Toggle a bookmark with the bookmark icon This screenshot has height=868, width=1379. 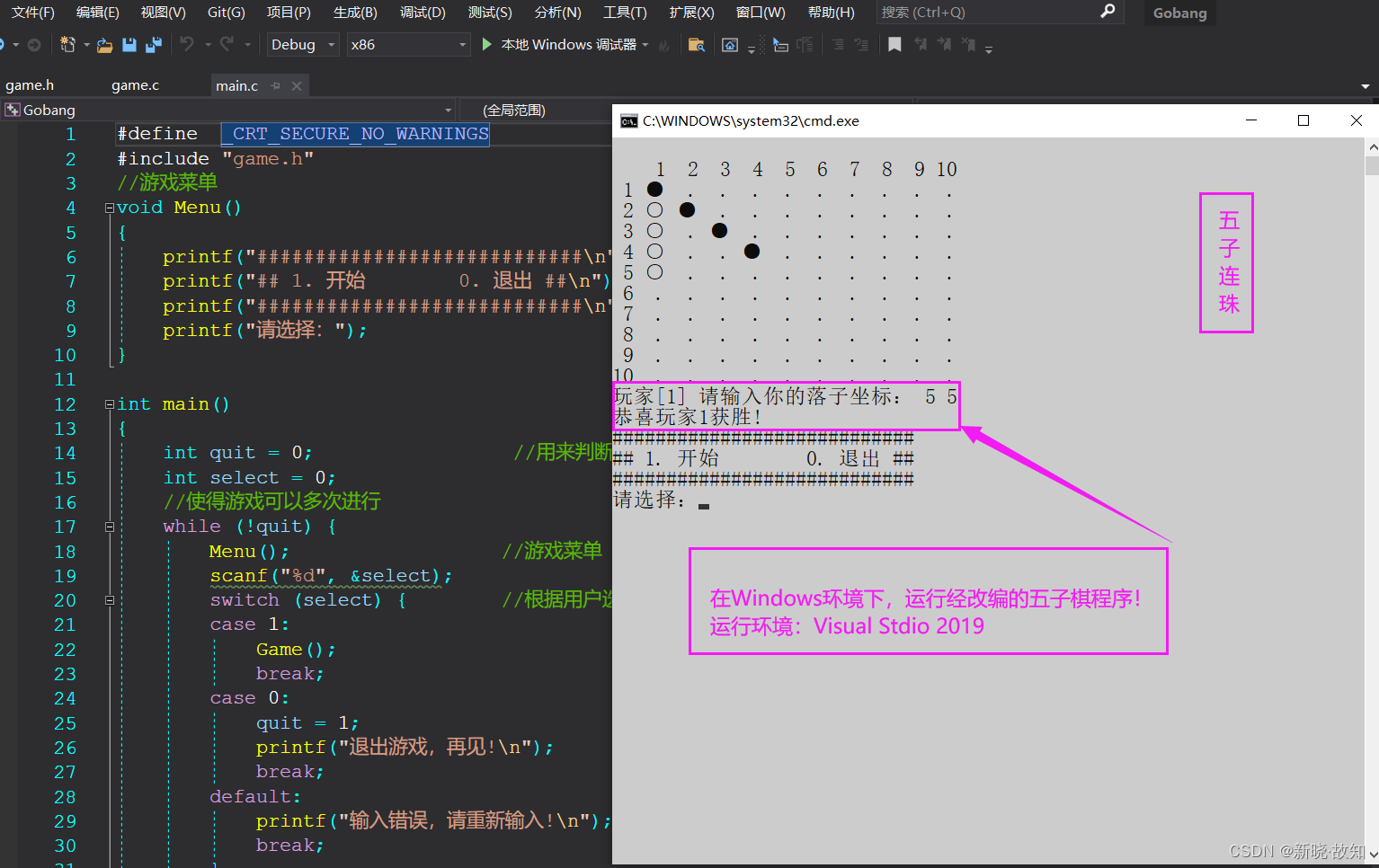(894, 44)
